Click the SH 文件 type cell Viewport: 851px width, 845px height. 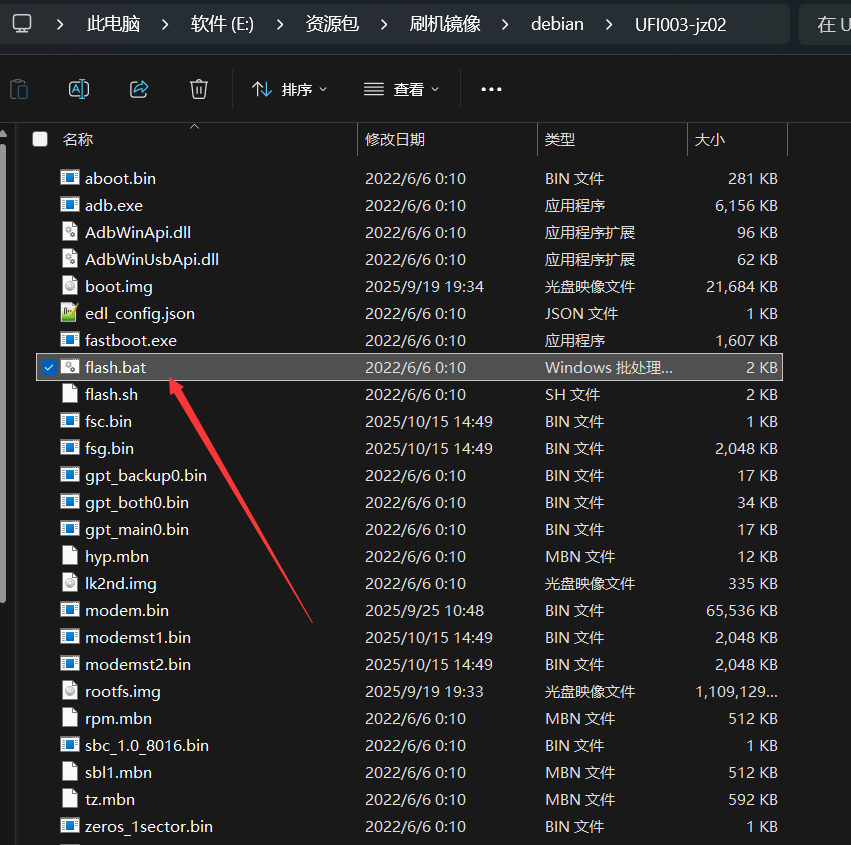coord(572,395)
